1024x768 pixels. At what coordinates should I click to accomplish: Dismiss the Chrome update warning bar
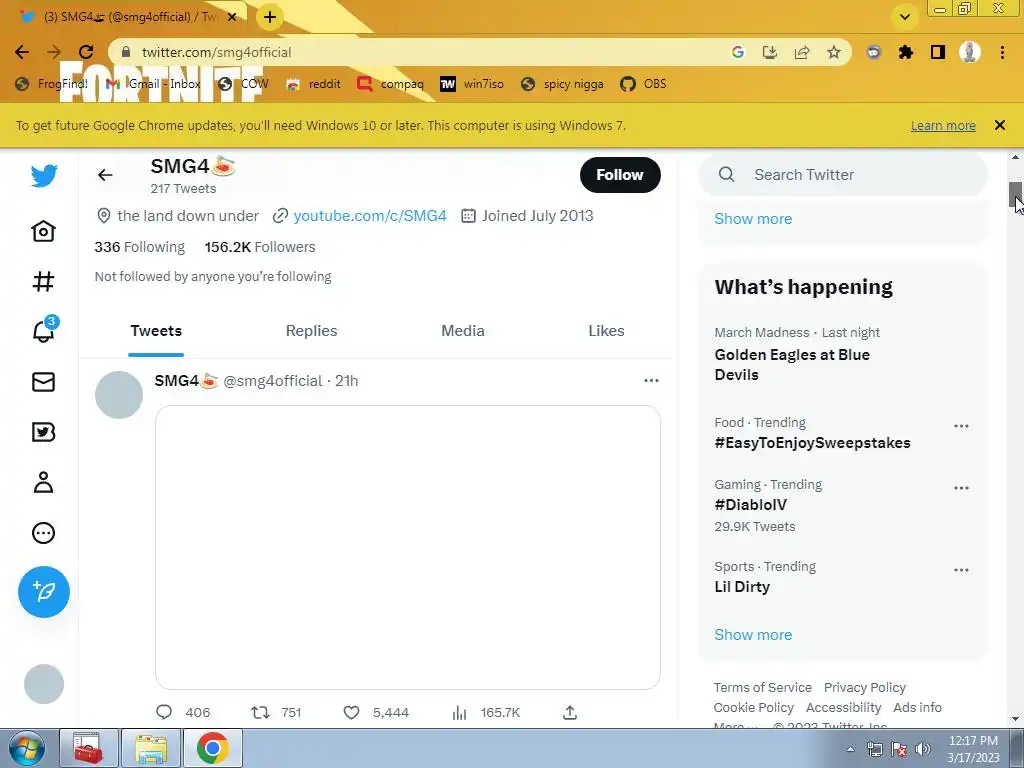1000,125
